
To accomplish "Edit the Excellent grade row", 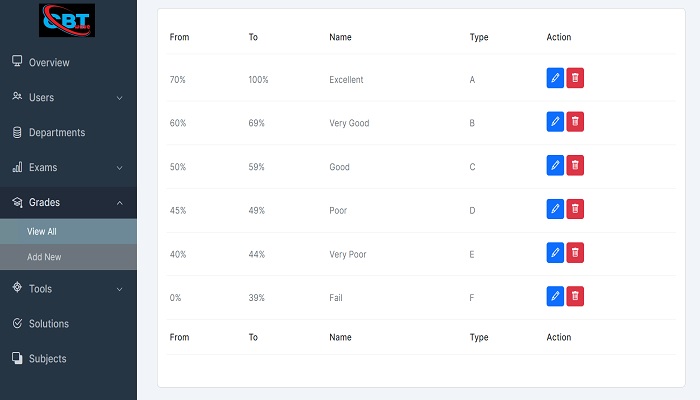I will click(x=555, y=78).
